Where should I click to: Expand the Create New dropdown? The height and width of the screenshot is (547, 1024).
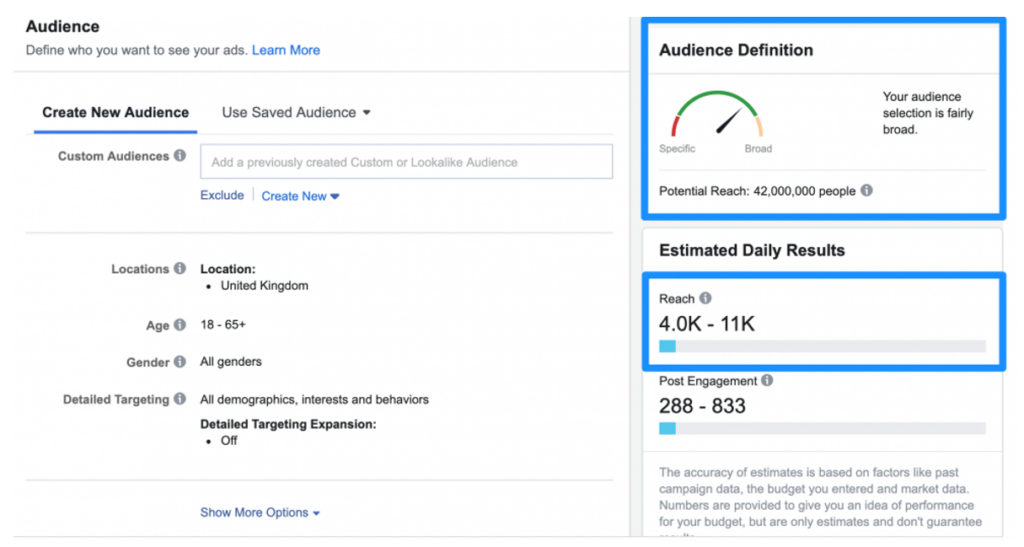click(300, 196)
